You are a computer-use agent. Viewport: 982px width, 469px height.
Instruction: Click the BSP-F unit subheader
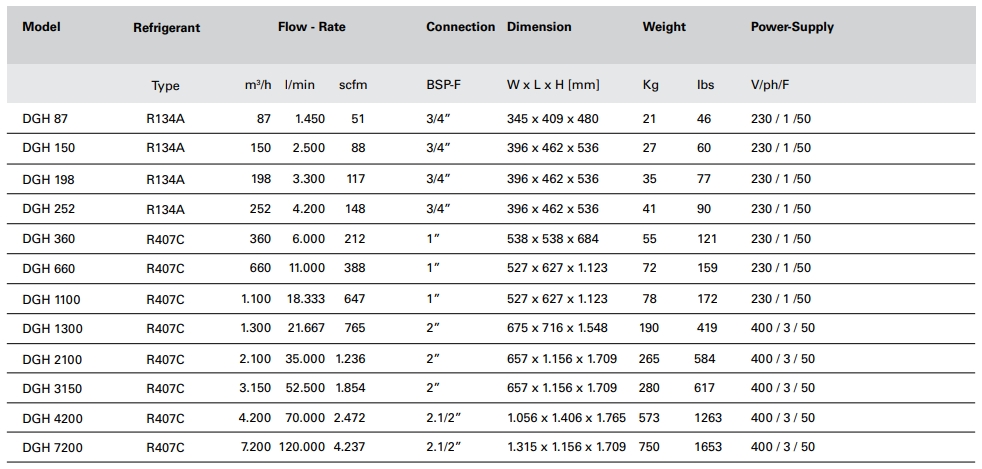(x=443, y=85)
